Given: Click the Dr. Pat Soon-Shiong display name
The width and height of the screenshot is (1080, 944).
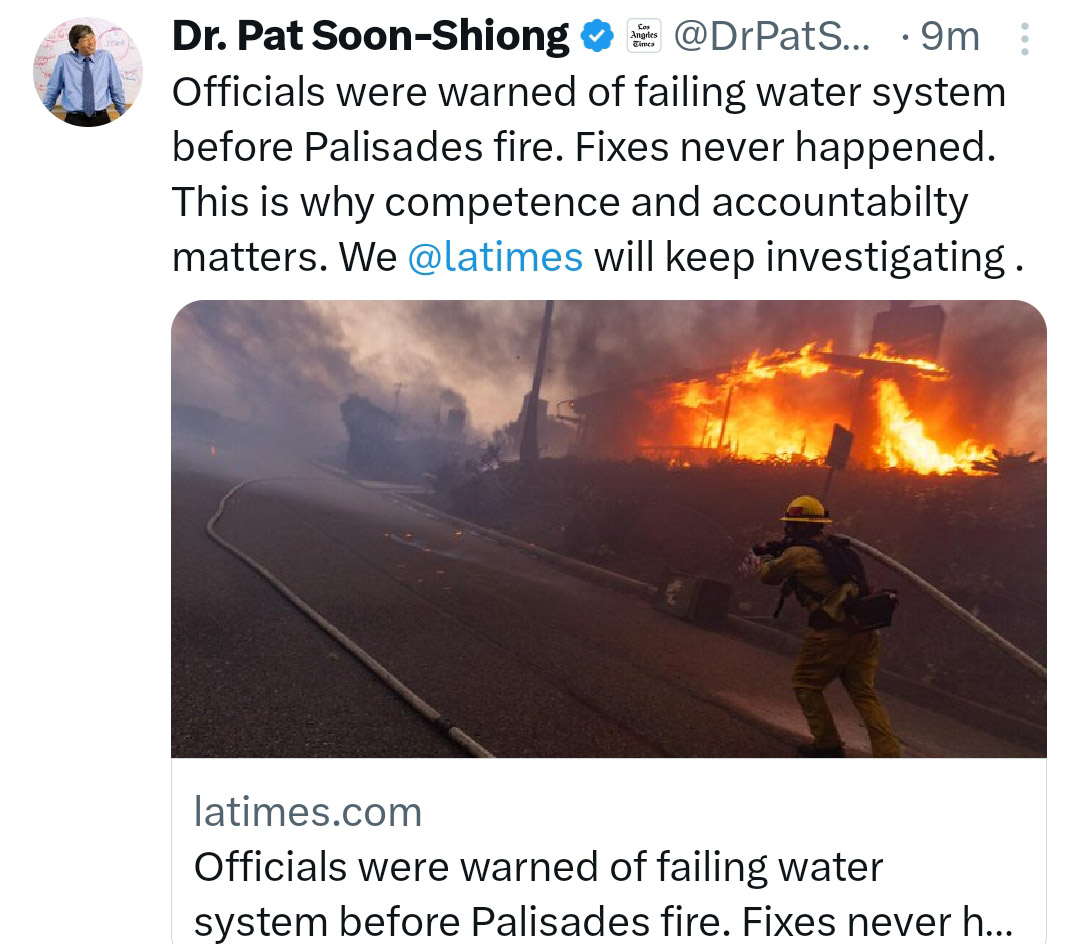Looking at the screenshot, I should pyautogui.click(x=371, y=36).
